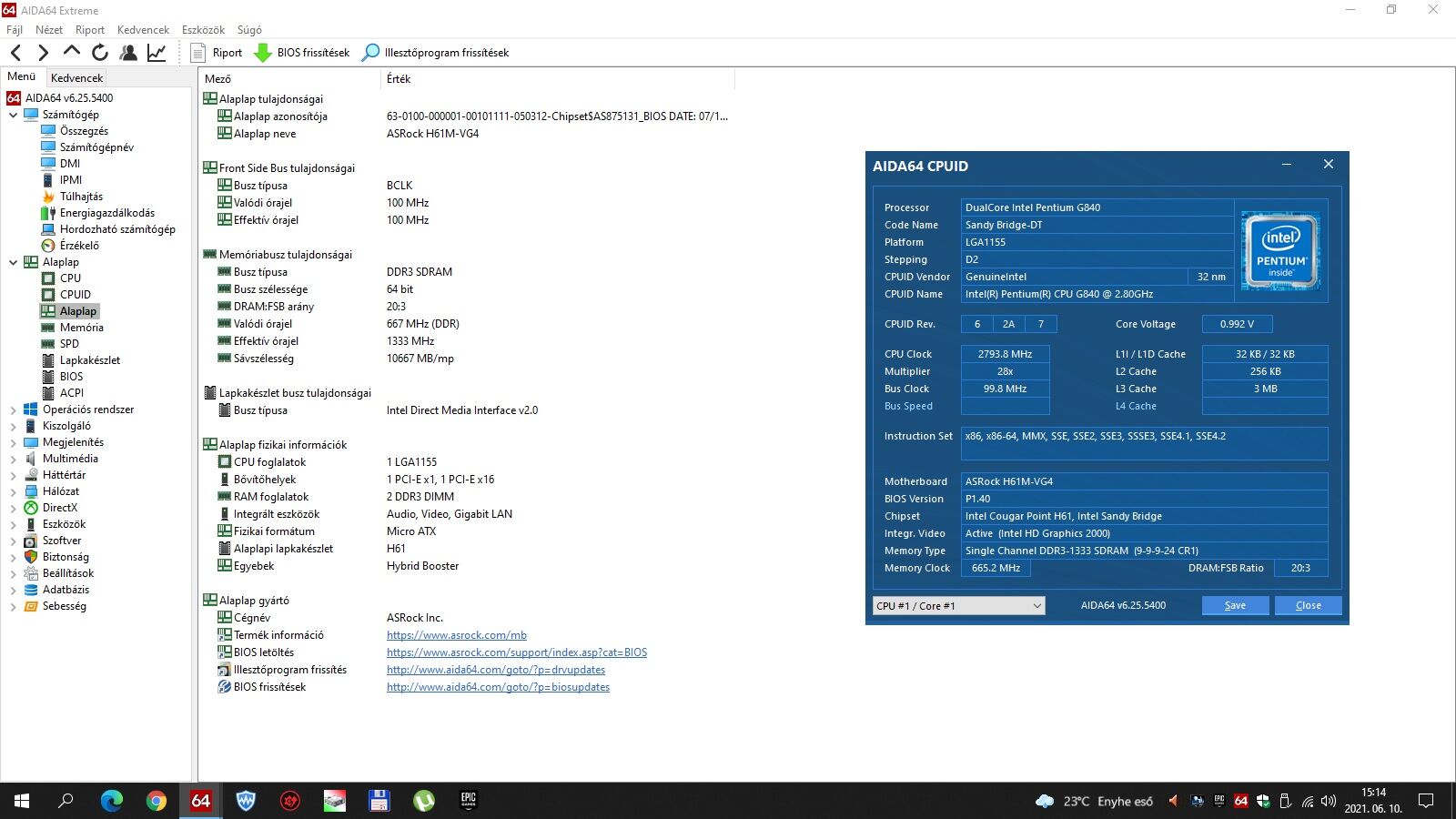The width and height of the screenshot is (1456, 819).
Task: Collapse the Számítógép tree node
Action: [x=13, y=115]
